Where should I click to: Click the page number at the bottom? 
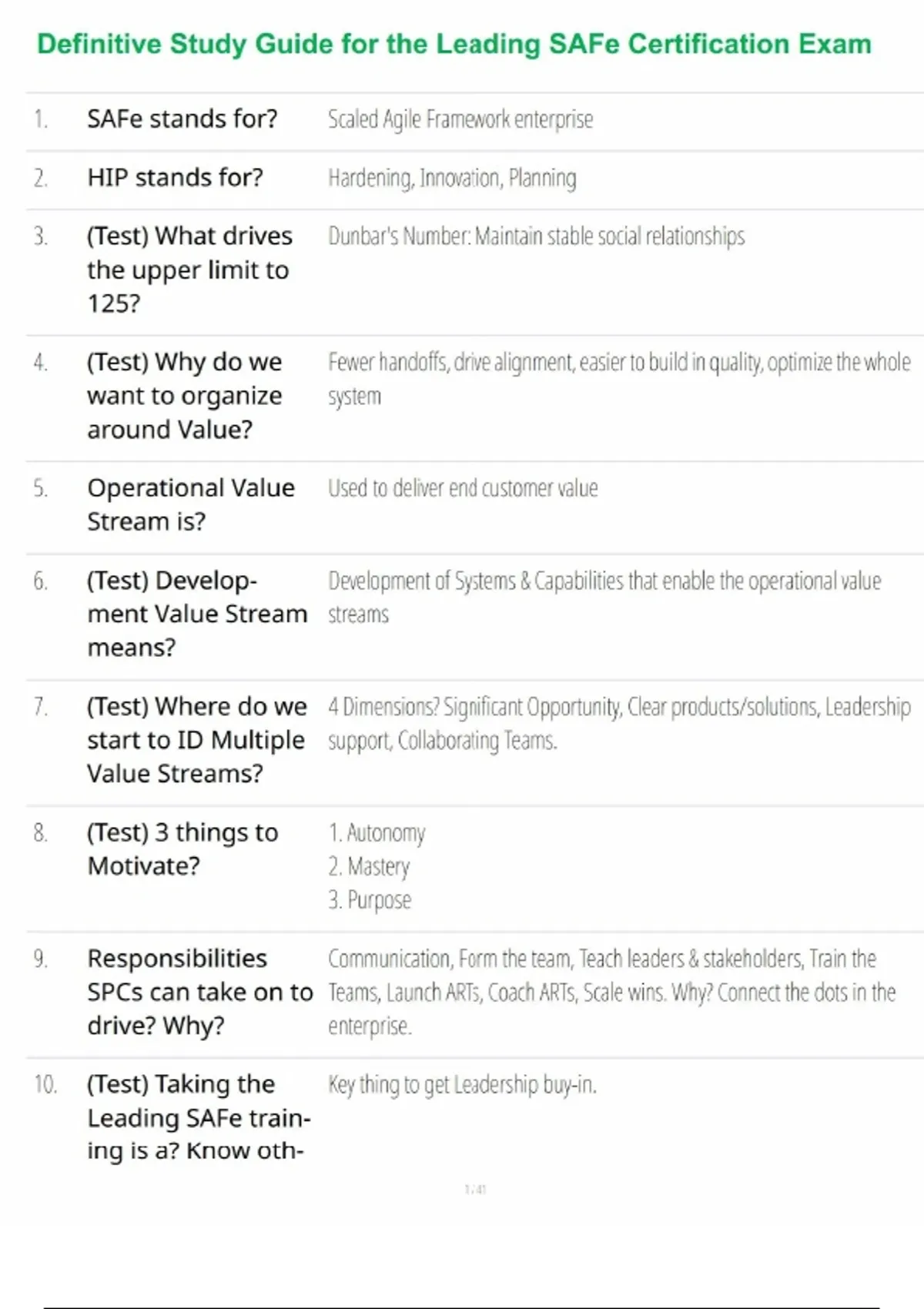click(x=475, y=1190)
